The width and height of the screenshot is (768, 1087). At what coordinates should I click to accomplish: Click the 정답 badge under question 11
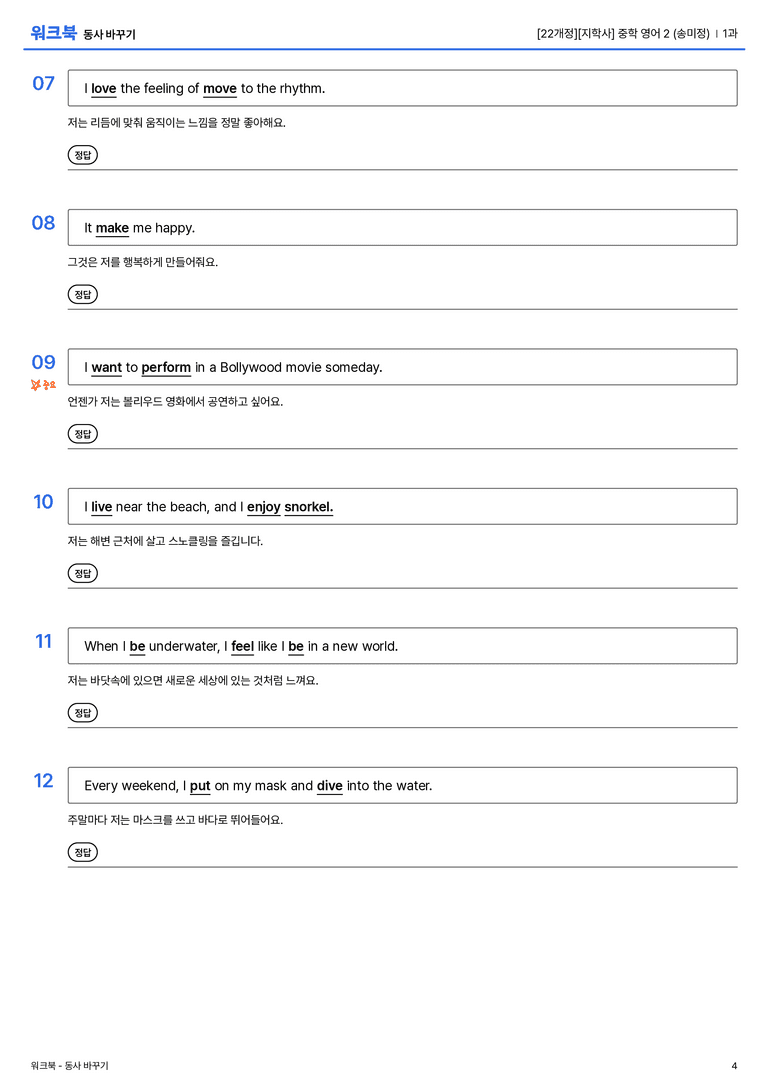coord(82,712)
